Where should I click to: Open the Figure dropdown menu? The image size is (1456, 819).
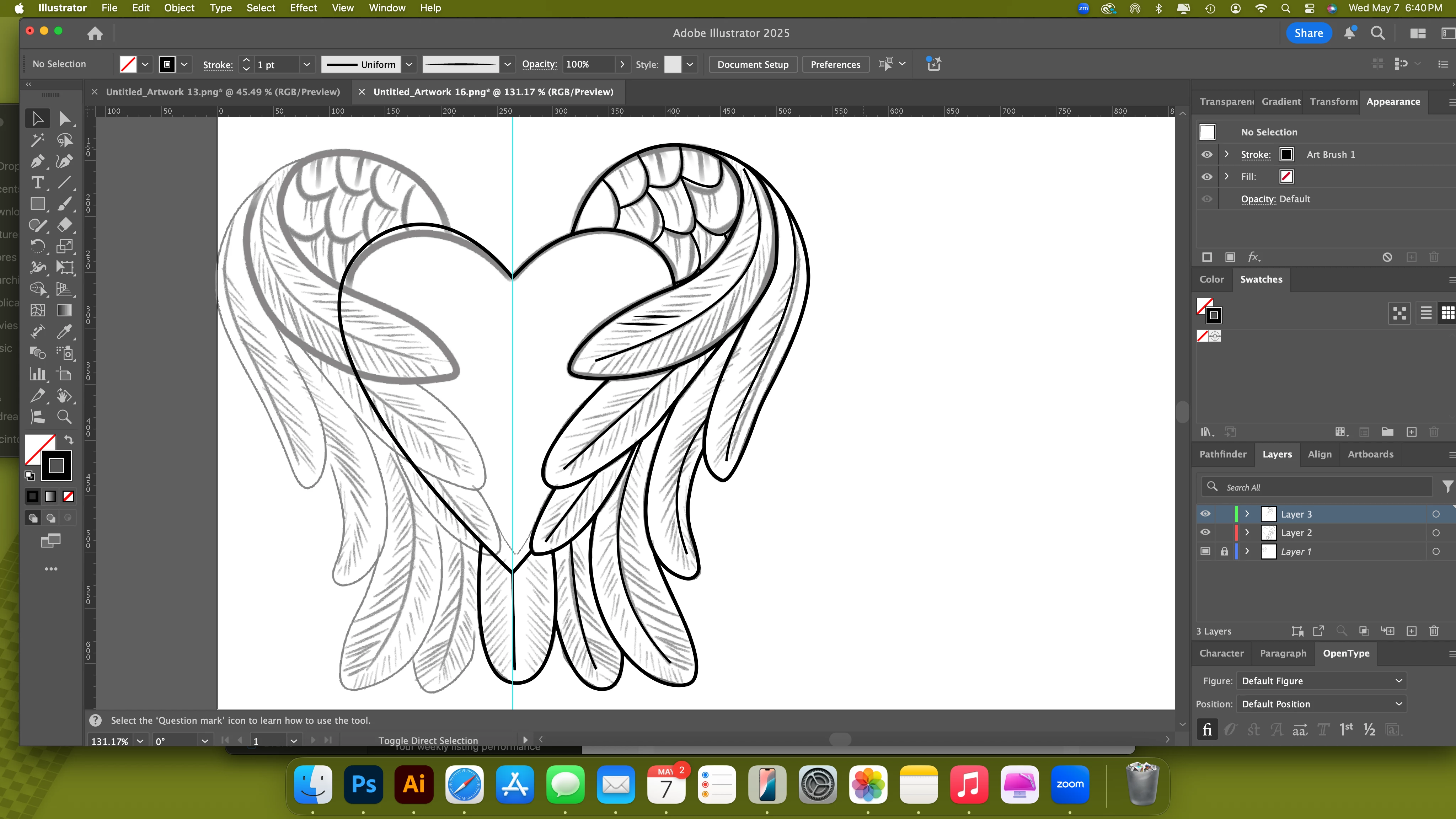(x=1321, y=681)
